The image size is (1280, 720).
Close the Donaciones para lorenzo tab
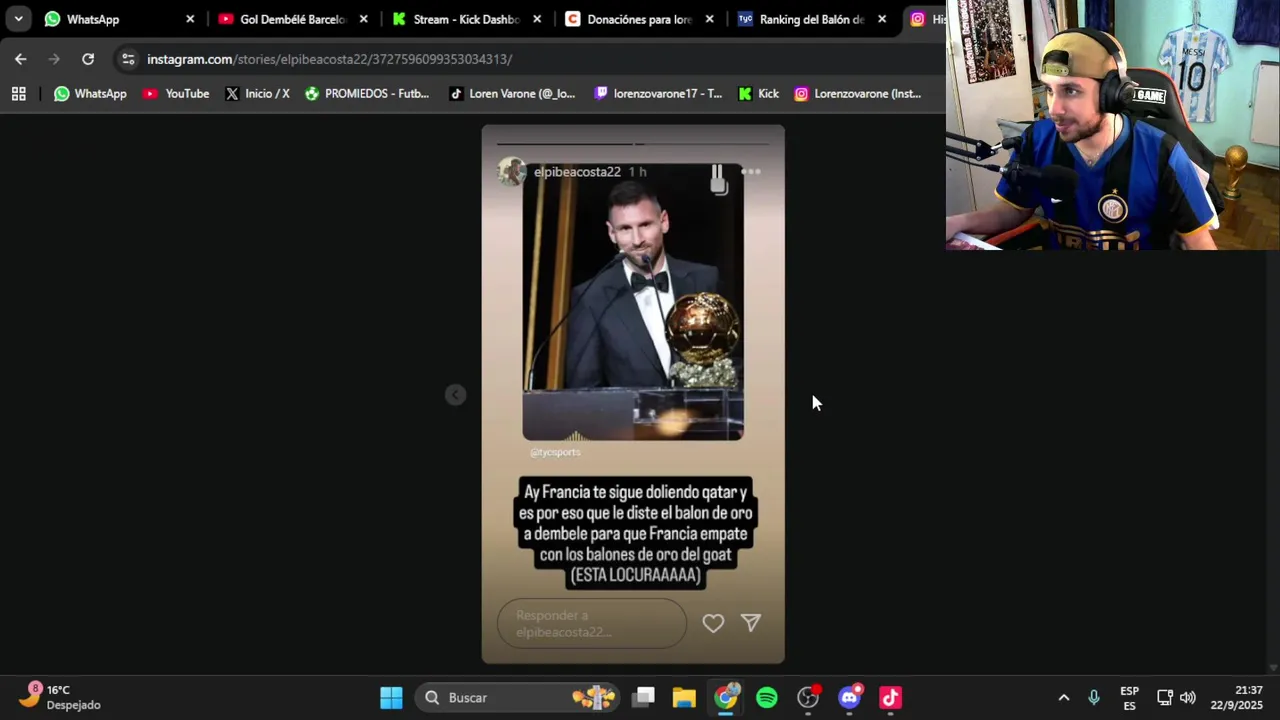tap(709, 19)
